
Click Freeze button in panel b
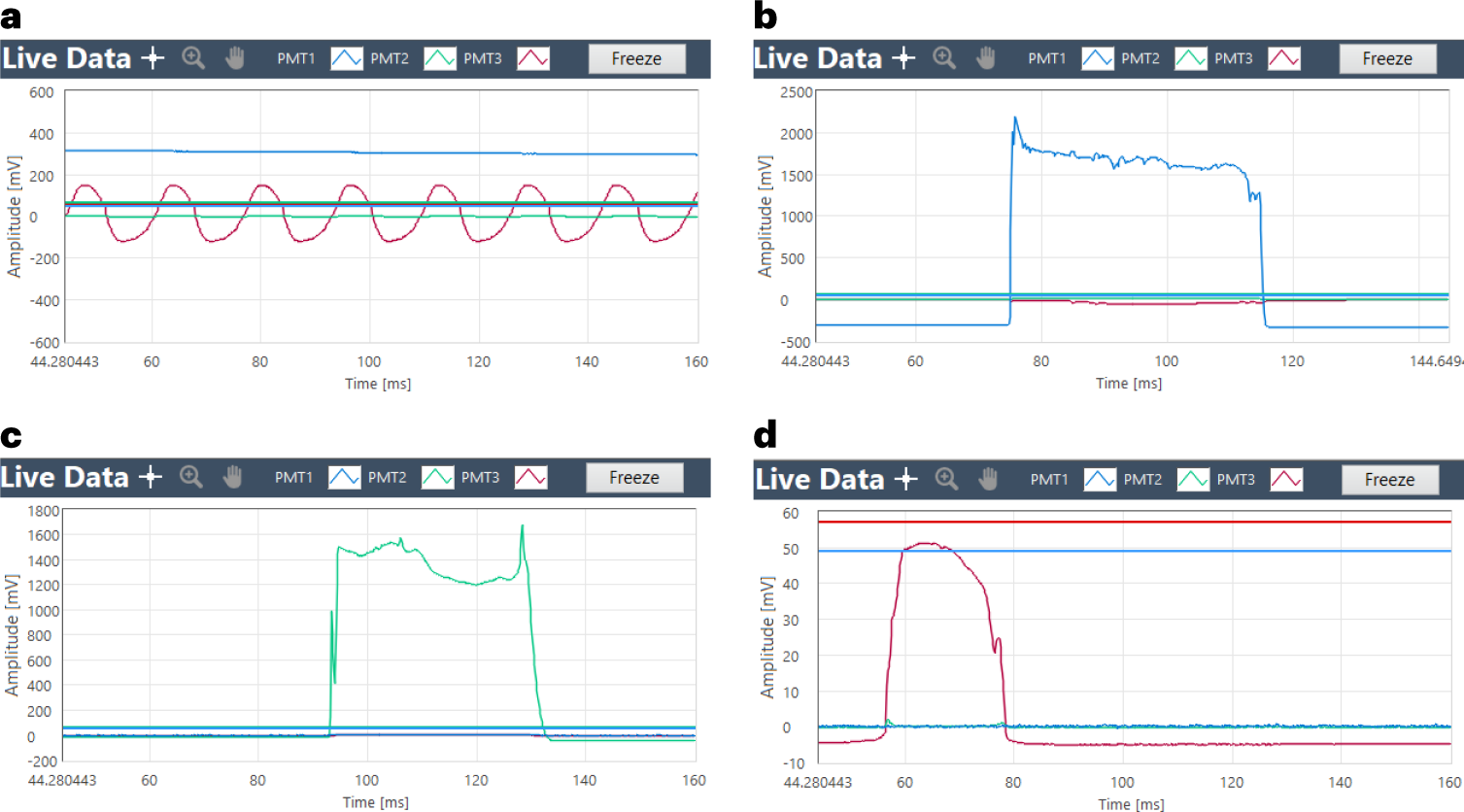pos(1387,58)
